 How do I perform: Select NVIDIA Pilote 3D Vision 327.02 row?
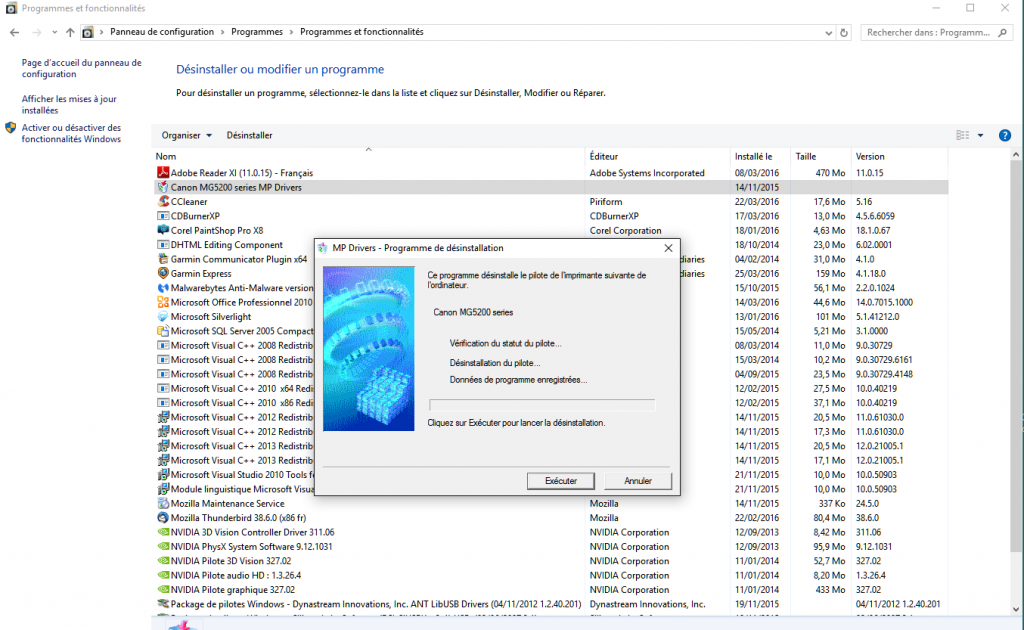click(551, 561)
